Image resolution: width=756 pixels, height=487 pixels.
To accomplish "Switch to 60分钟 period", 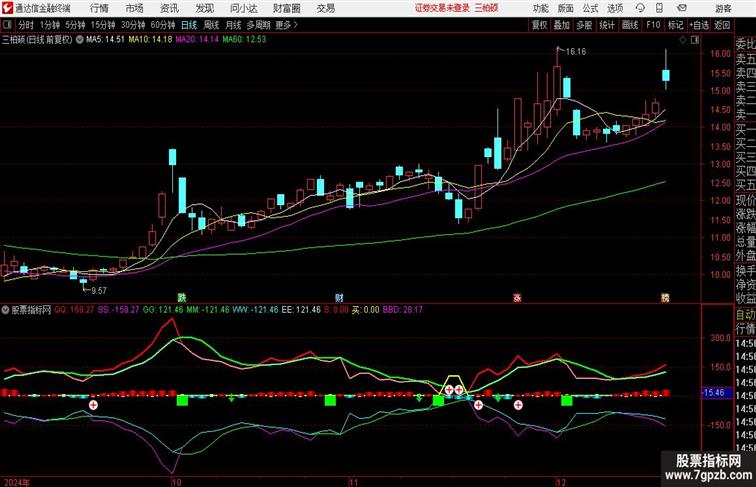I will (163, 25).
